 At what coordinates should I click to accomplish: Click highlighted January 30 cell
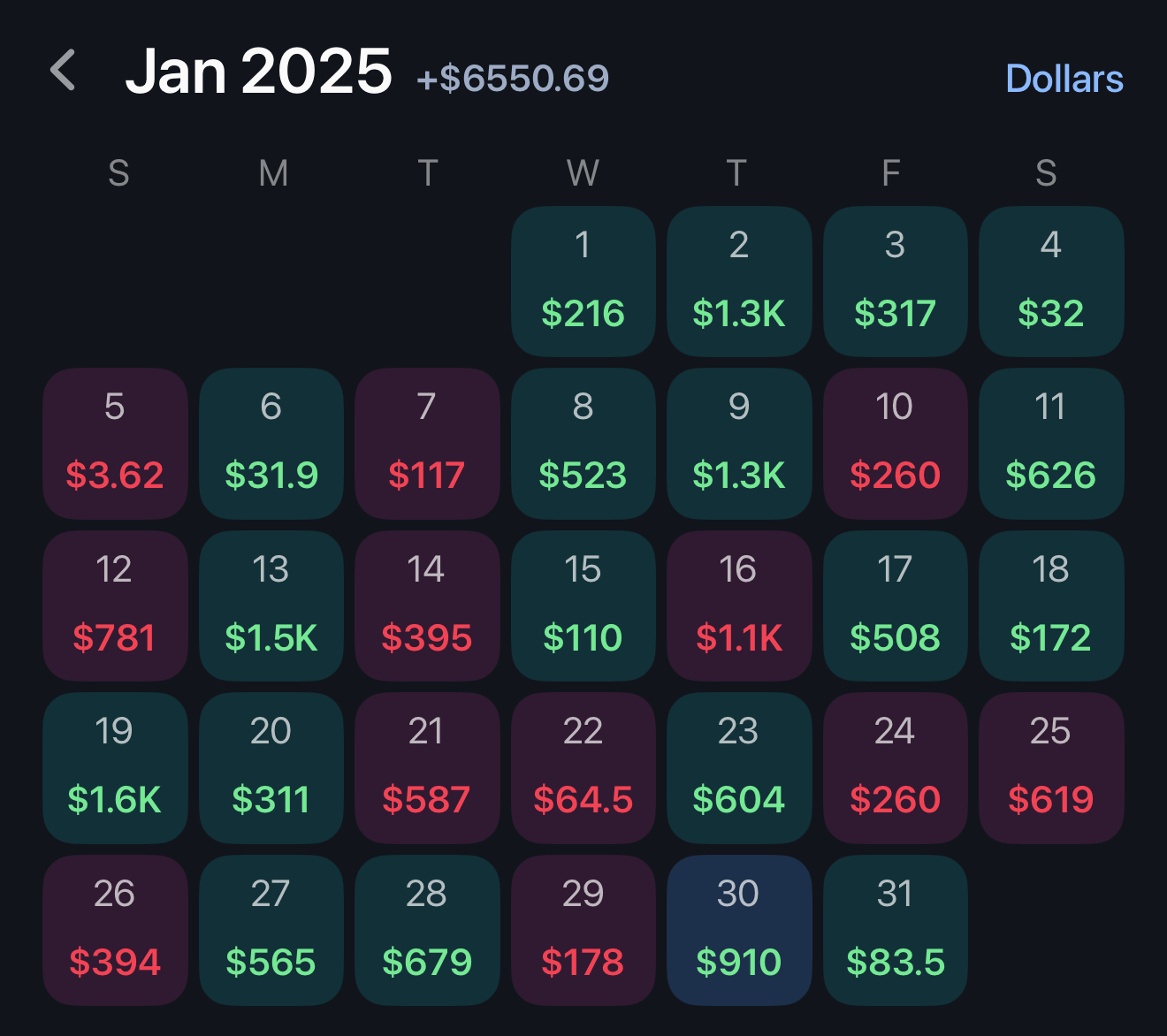click(739, 930)
